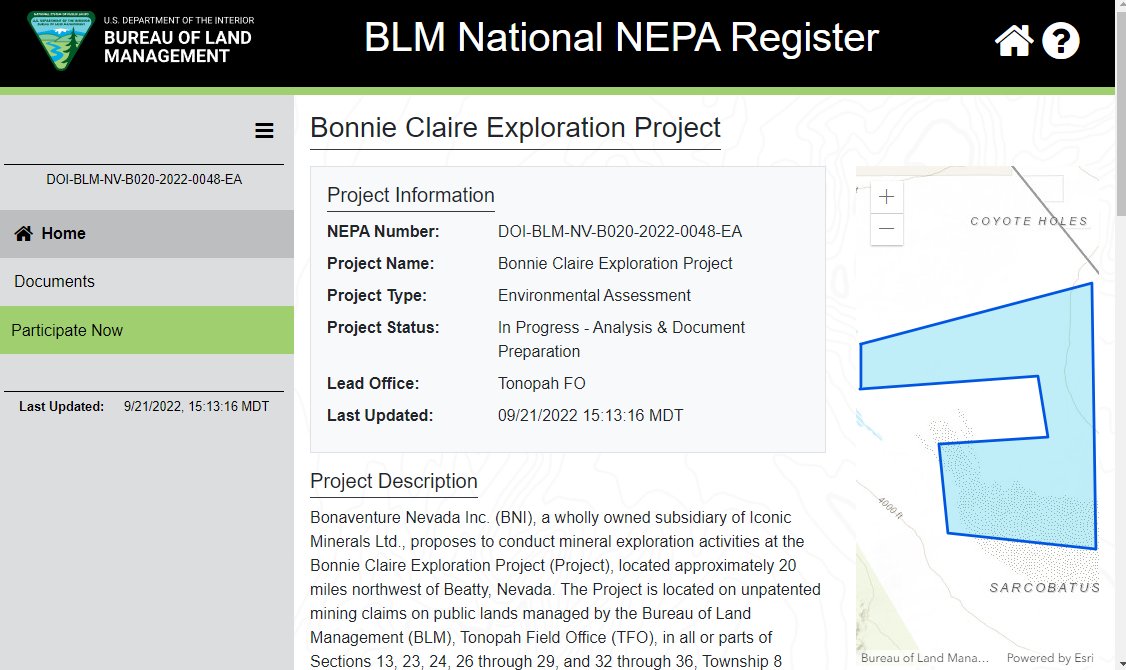The height and width of the screenshot is (670, 1126).
Task: Click the down arrow at the scrollbar bottom
Action: tap(1120, 662)
